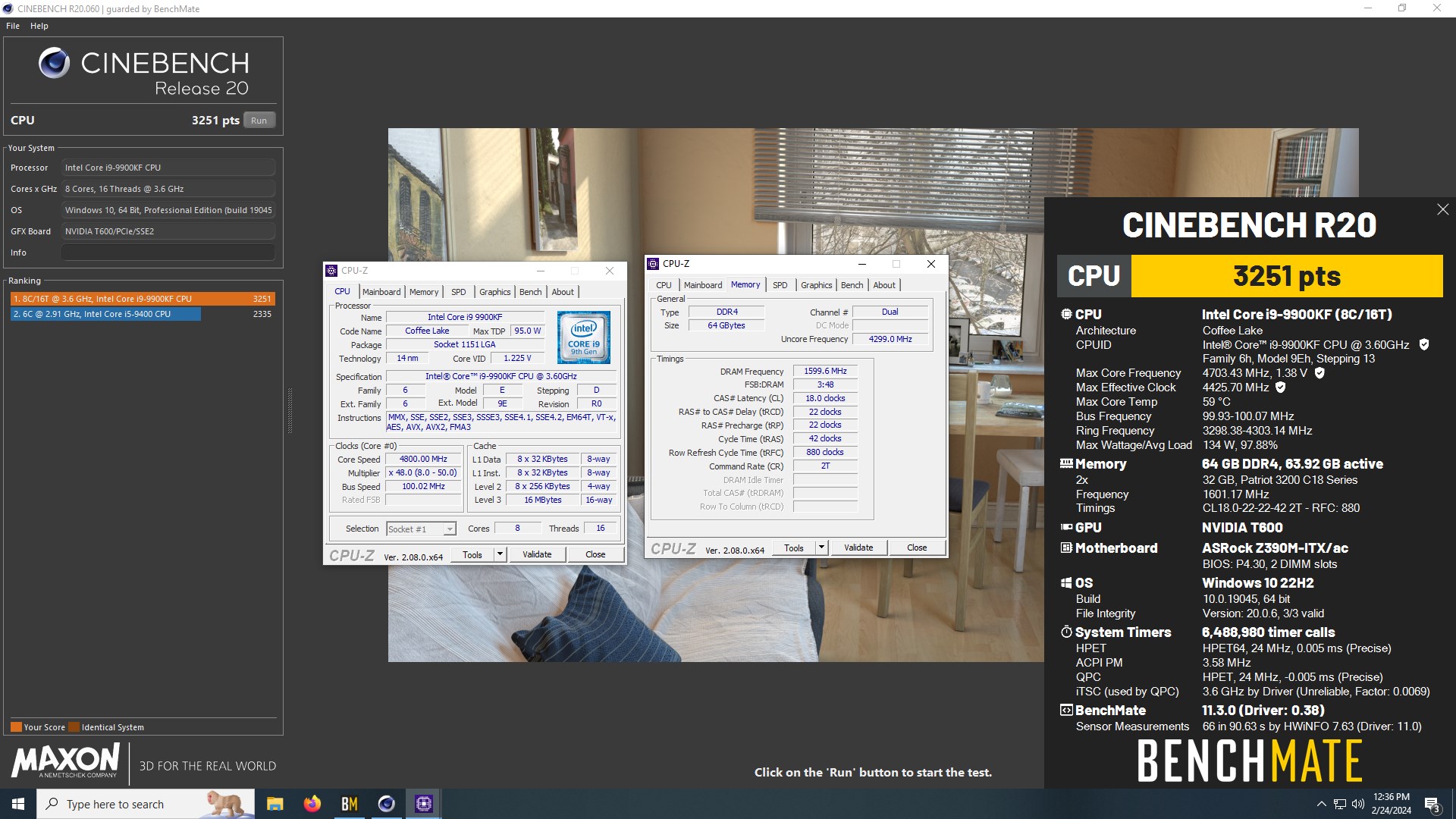Select the SPD tab in right CPU-Z window

point(780,285)
